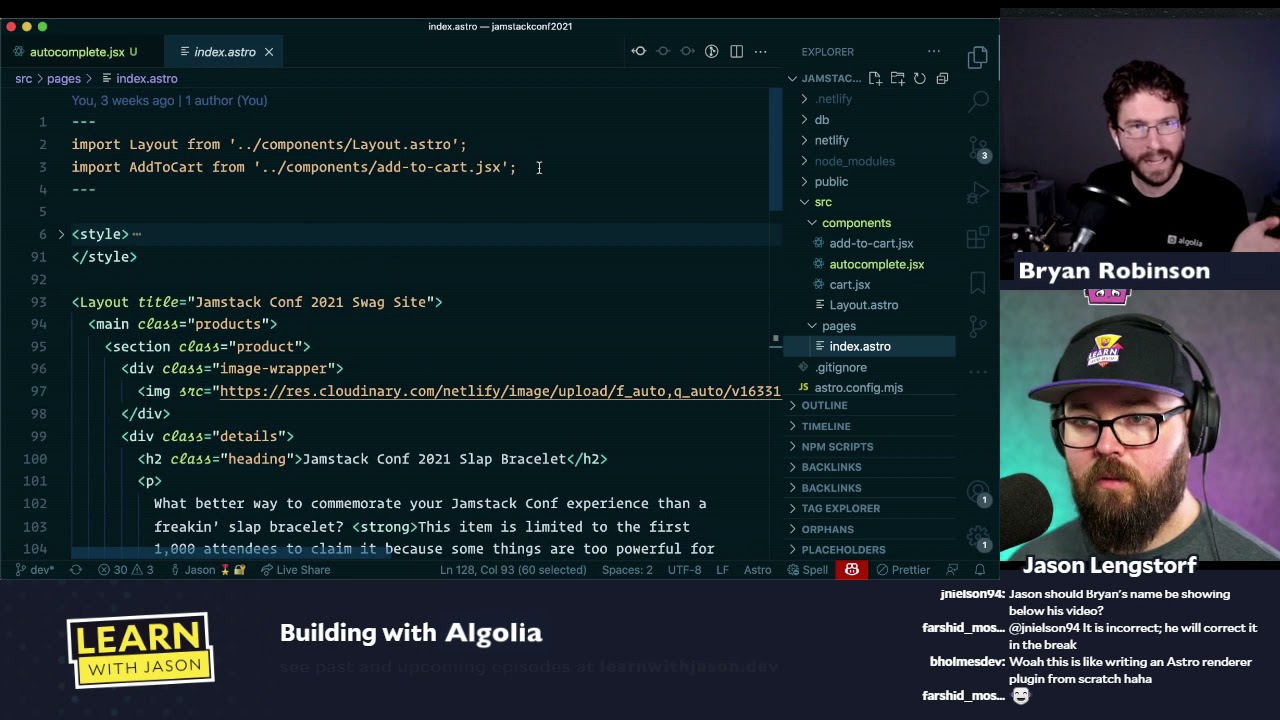Select cart.jsx in the file tree
Image resolution: width=1280 pixels, height=720 pixels.
coord(849,284)
